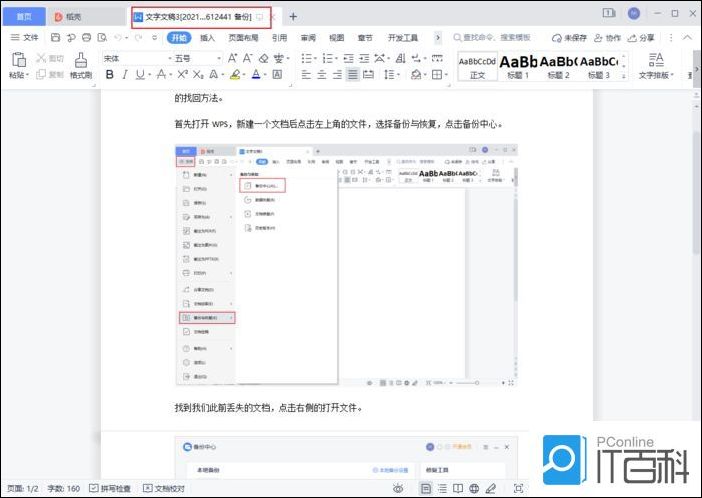Viewport: 702px width, 498px height.
Task: Click the Unsaved (未保存) cloud button
Action: [x=569, y=38]
